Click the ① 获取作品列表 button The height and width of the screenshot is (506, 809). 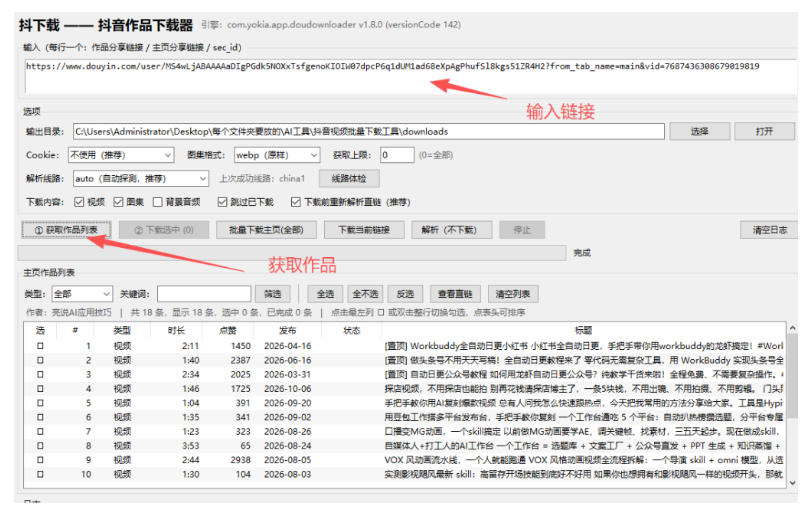(66, 230)
